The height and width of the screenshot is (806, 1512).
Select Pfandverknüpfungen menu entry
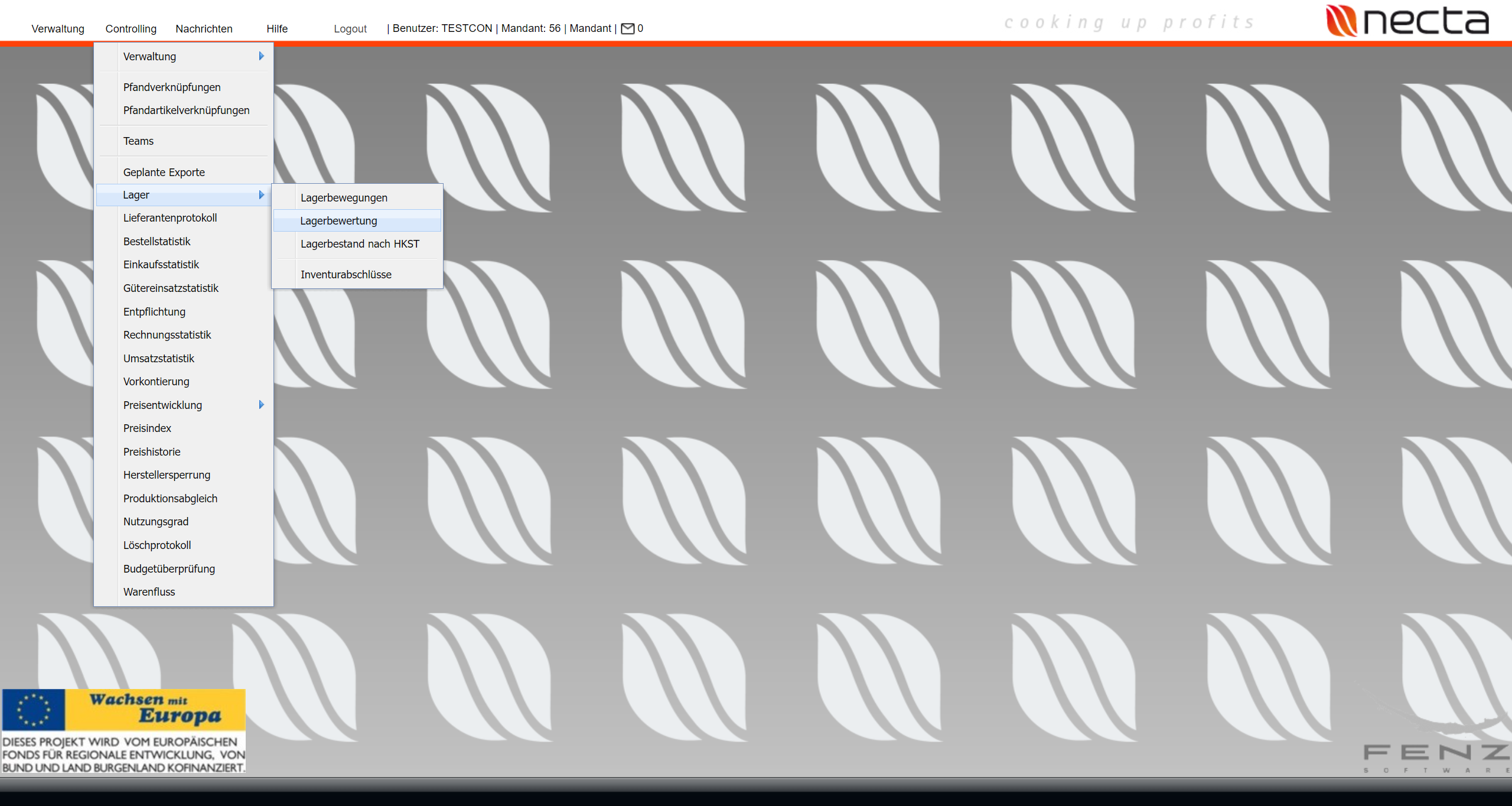tap(172, 87)
